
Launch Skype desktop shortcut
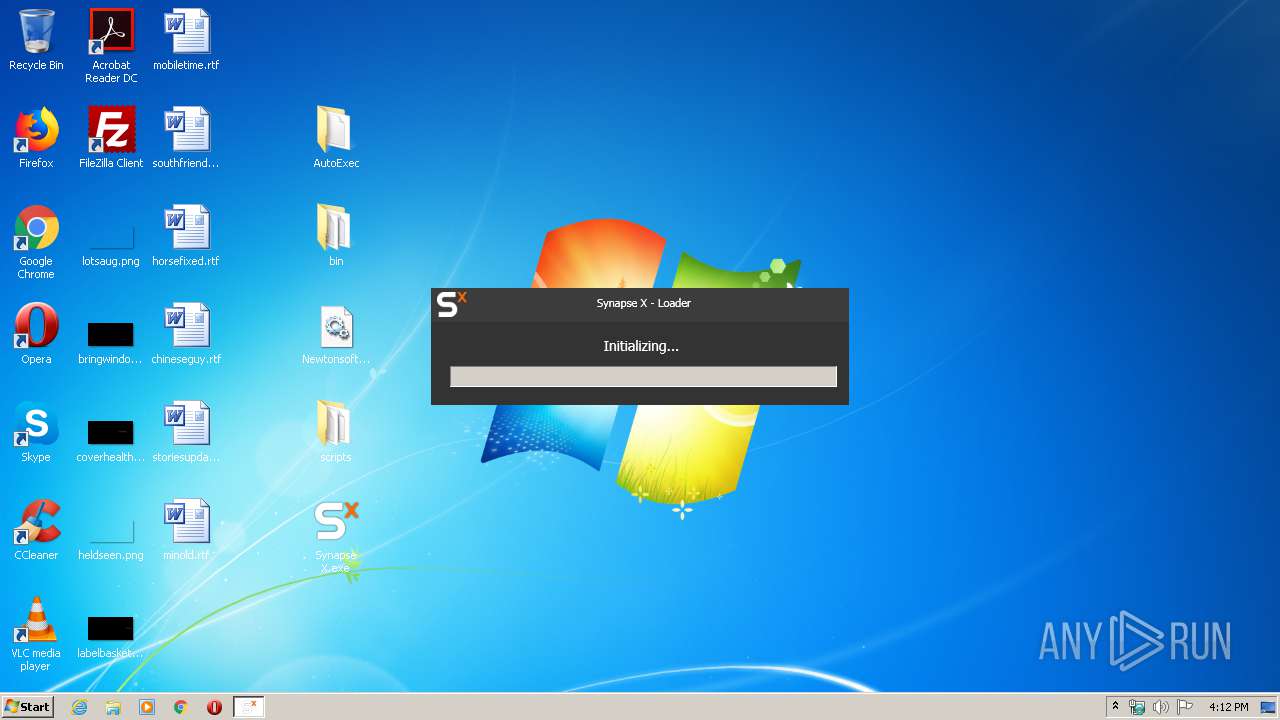tap(36, 432)
